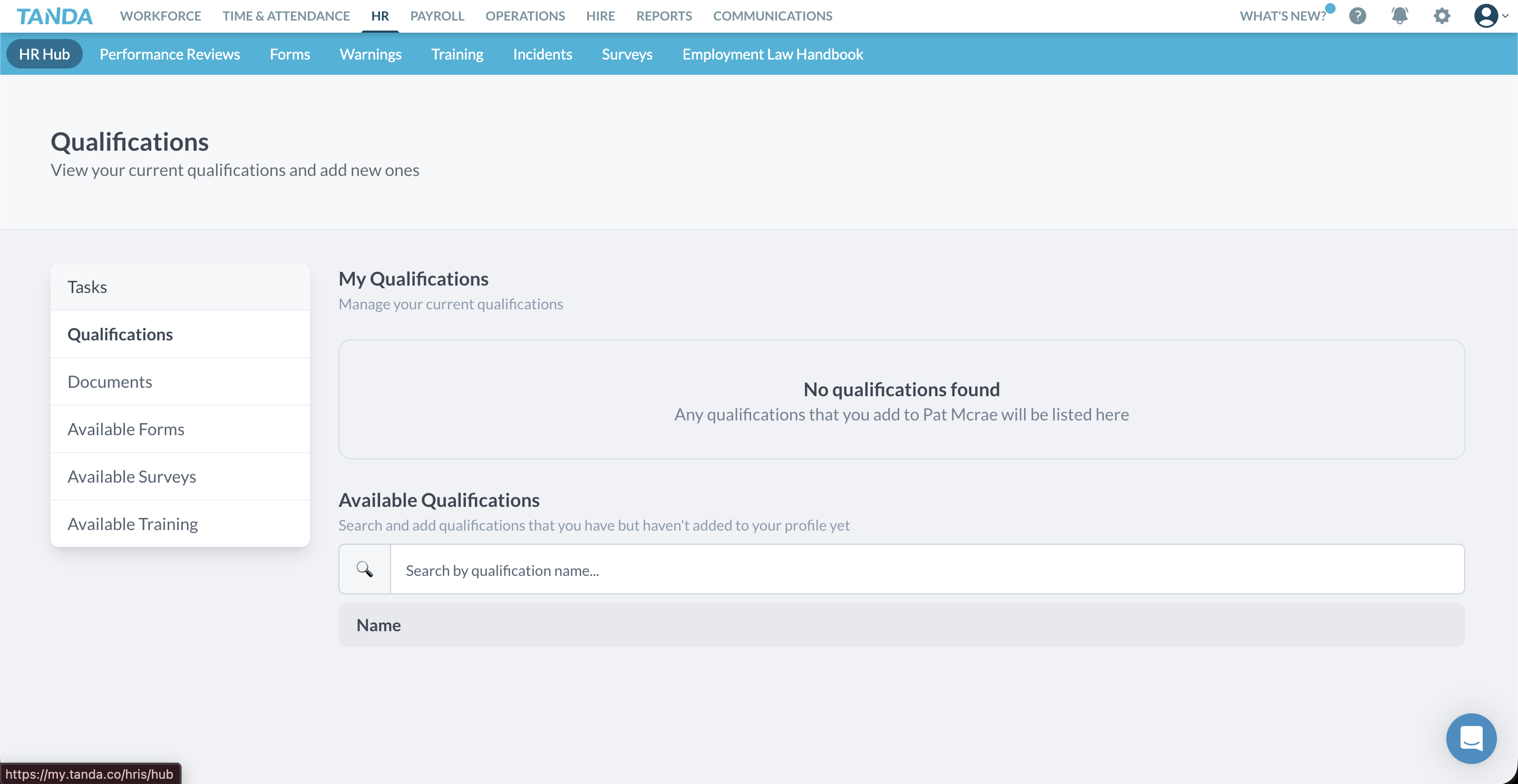Open the REPORTS menu
Screen dimensions: 1518x784
click(664, 16)
